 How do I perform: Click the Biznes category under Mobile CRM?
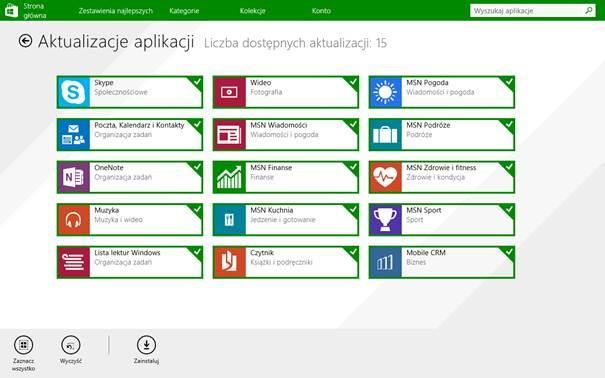(416, 262)
